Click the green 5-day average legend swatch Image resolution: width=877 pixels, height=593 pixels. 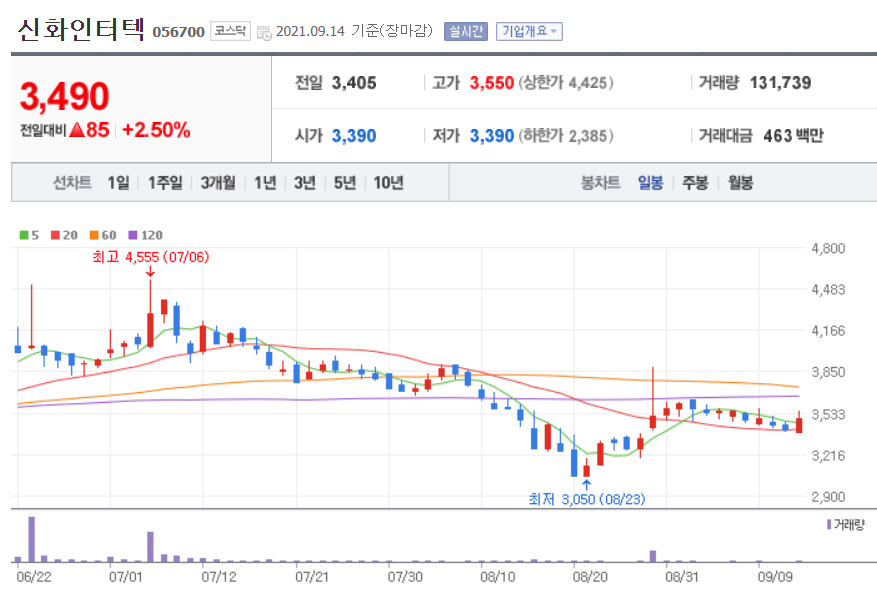(24, 235)
